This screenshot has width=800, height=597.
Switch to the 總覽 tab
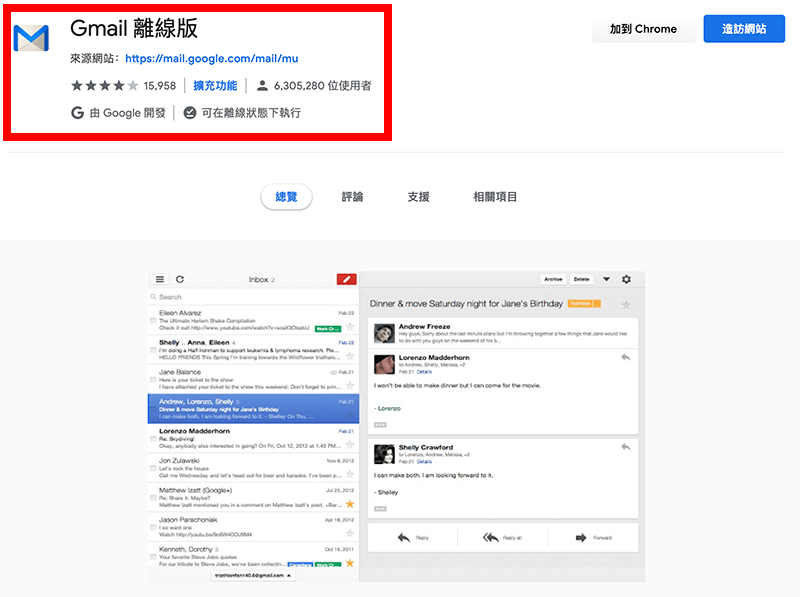(x=286, y=197)
